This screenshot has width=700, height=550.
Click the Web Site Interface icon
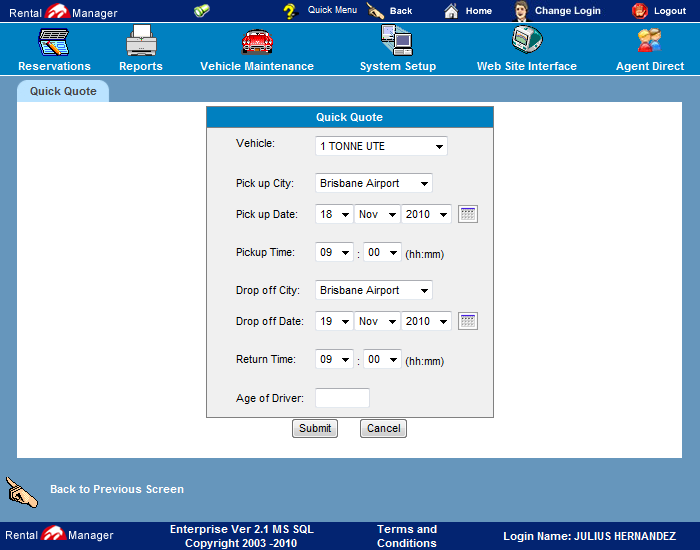pos(526,42)
